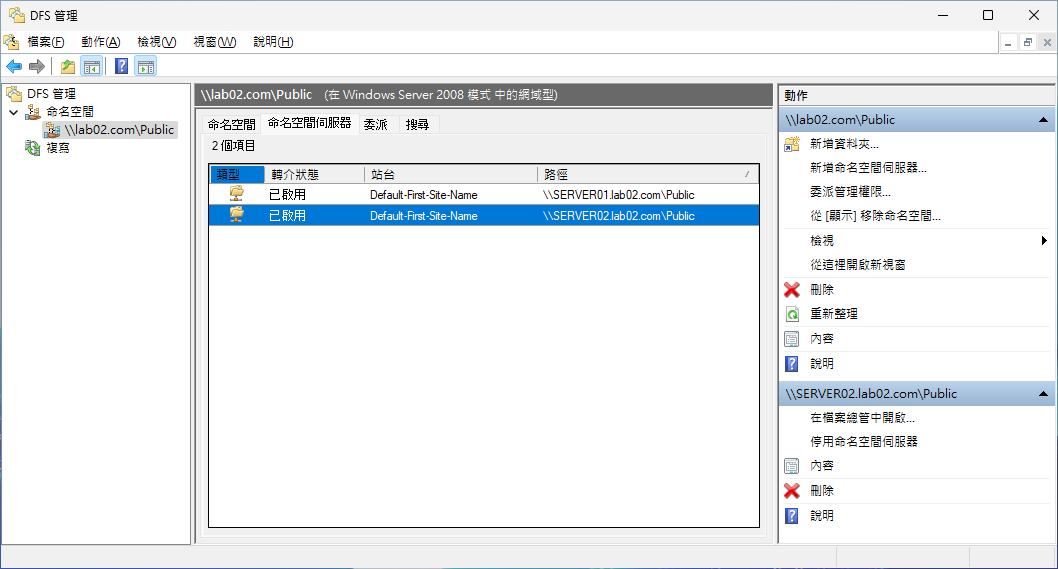The image size is (1058, 569).
Task: Click the Up one level folder icon
Action: tap(68, 66)
